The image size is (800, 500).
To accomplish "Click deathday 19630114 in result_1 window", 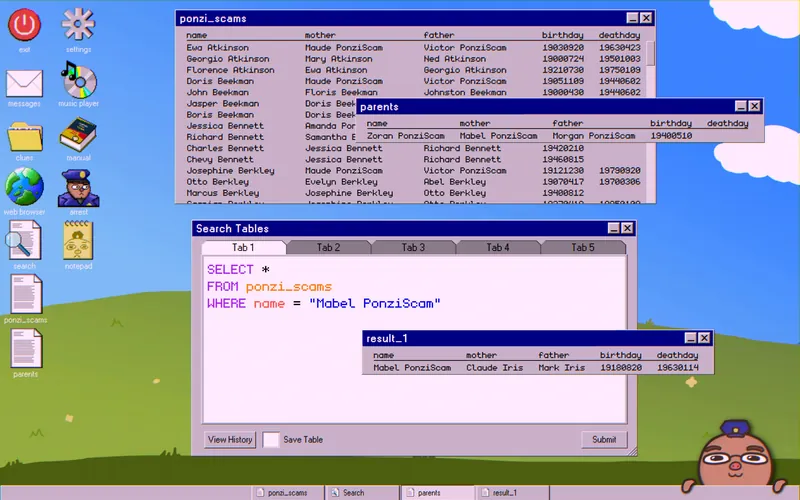I will [x=678, y=368].
